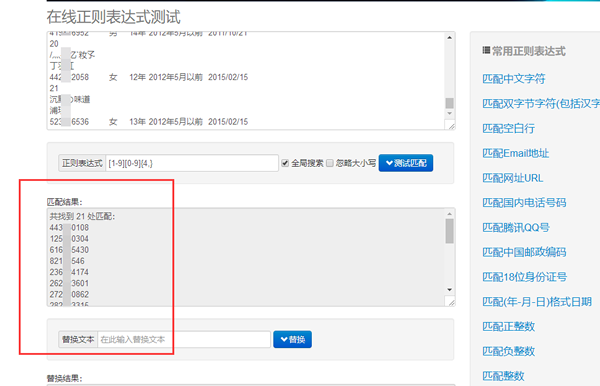Select the 匹配空白行 link

click(508, 128)
